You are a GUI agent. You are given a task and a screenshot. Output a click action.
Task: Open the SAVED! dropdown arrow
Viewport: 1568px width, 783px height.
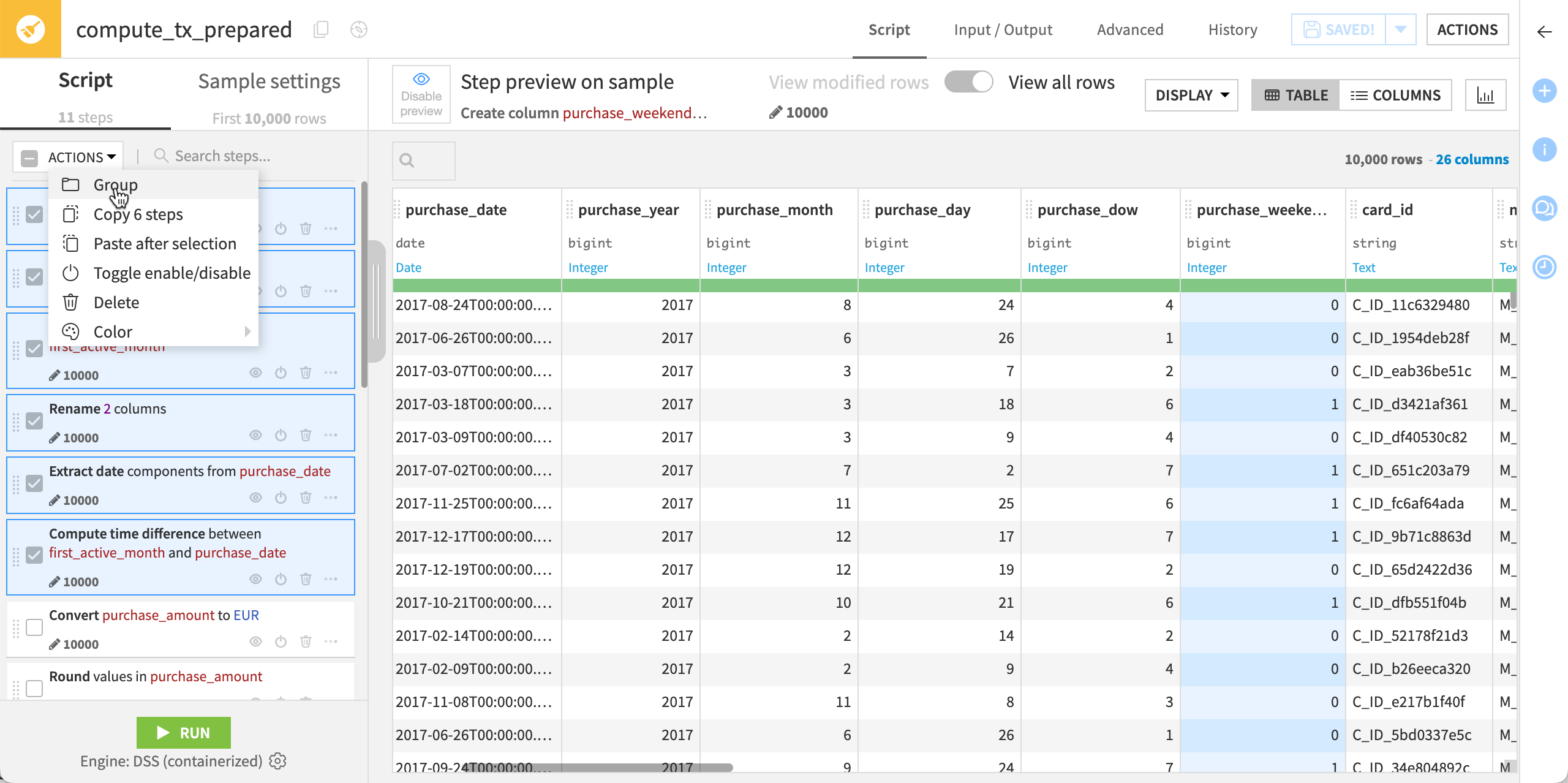[x=1401, y=29]
